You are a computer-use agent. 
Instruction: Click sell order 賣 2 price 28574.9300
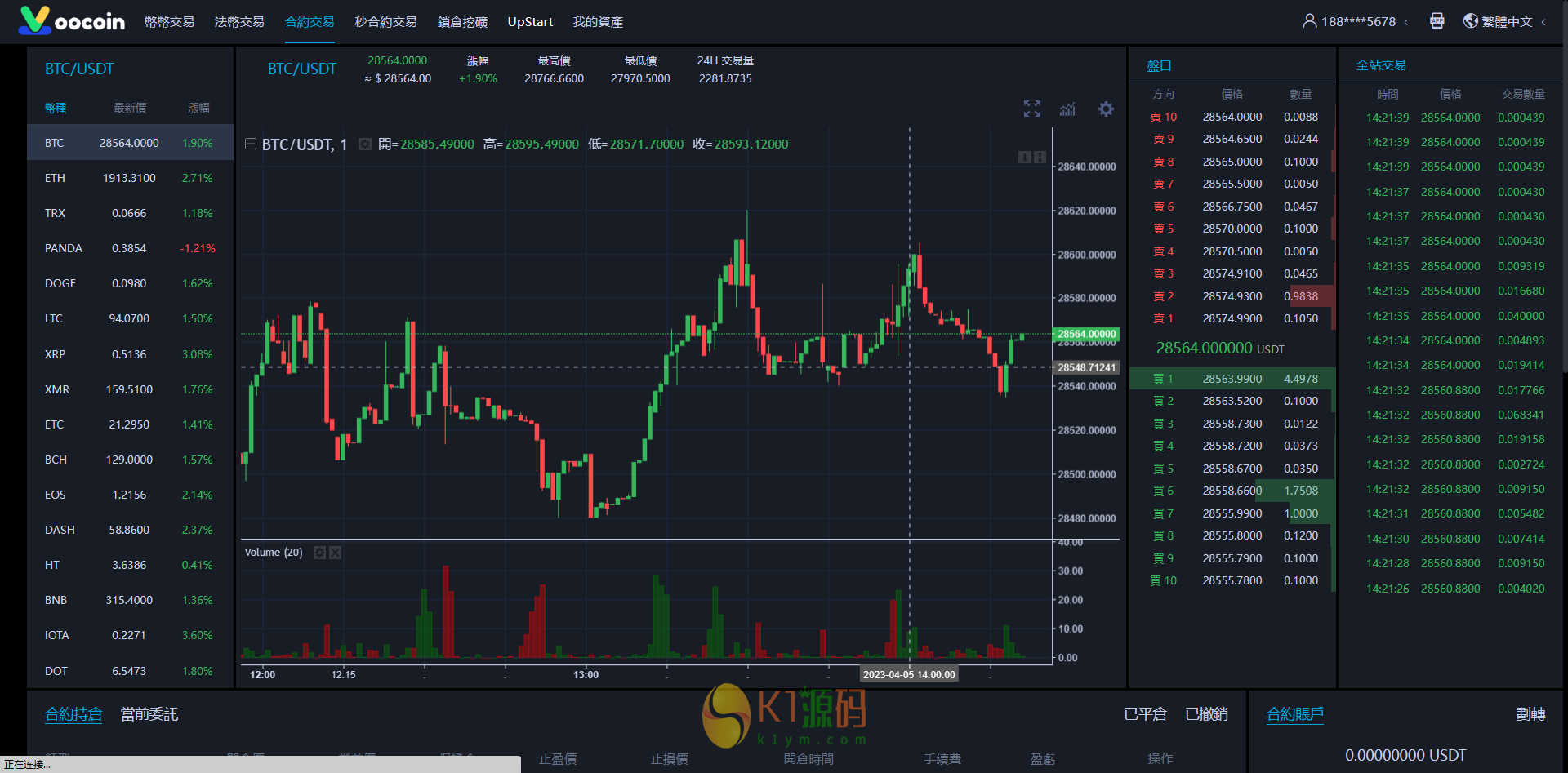(x=1232, y=296)
